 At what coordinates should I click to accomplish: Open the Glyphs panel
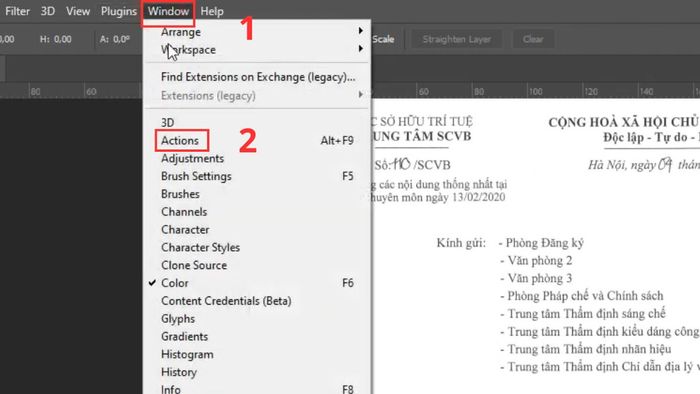pos(257,319)
